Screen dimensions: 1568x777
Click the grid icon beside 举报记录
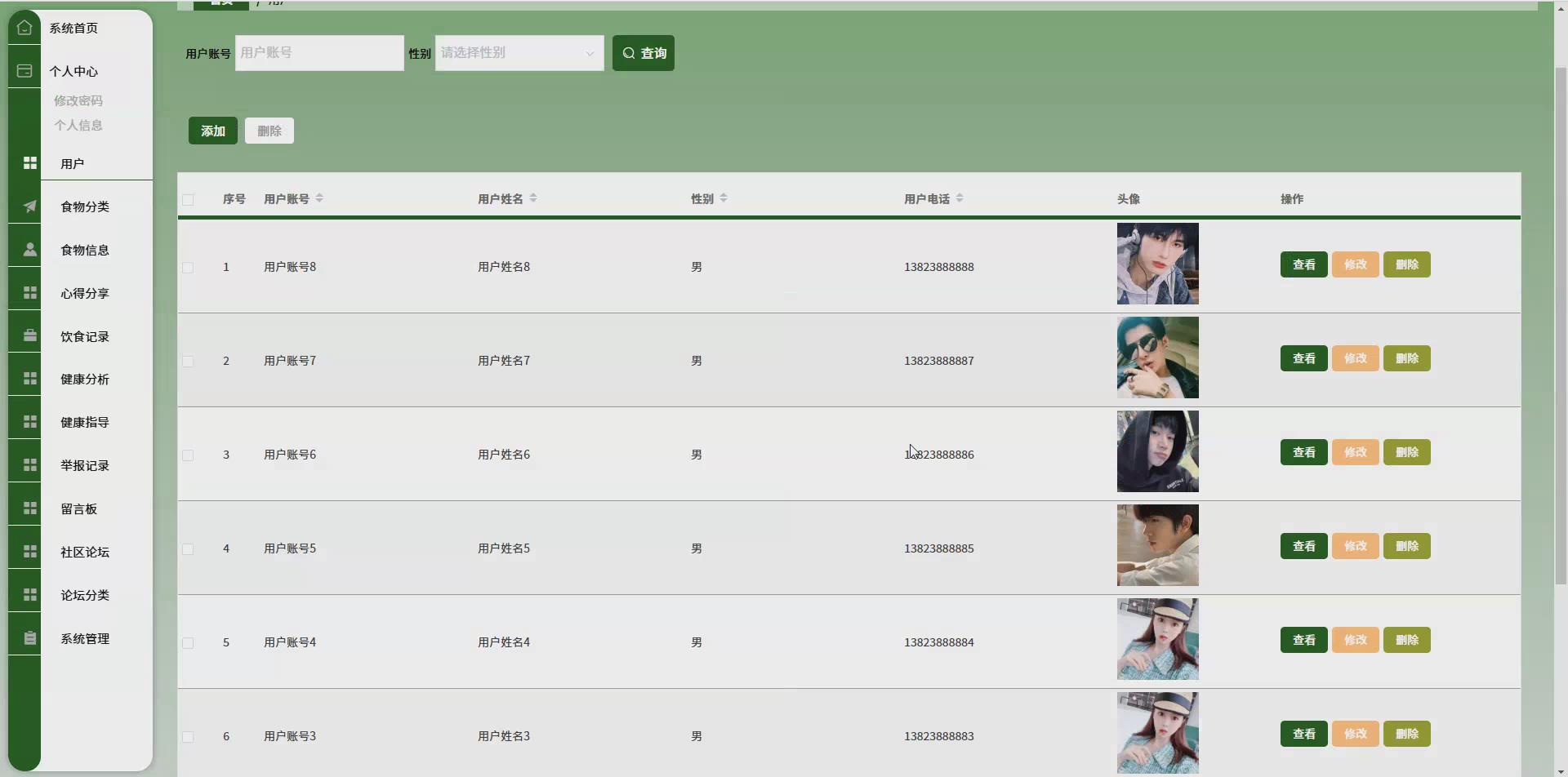tap(30, 465)
